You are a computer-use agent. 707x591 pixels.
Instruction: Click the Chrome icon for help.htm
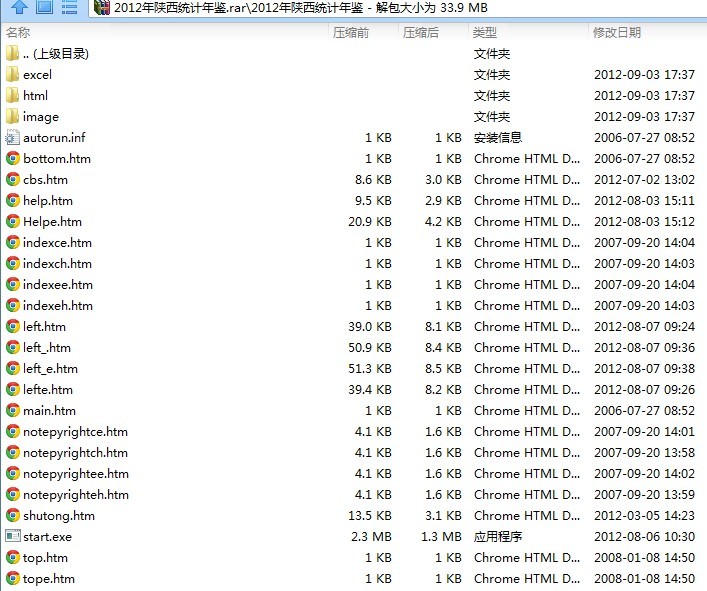tap(13, 200)
